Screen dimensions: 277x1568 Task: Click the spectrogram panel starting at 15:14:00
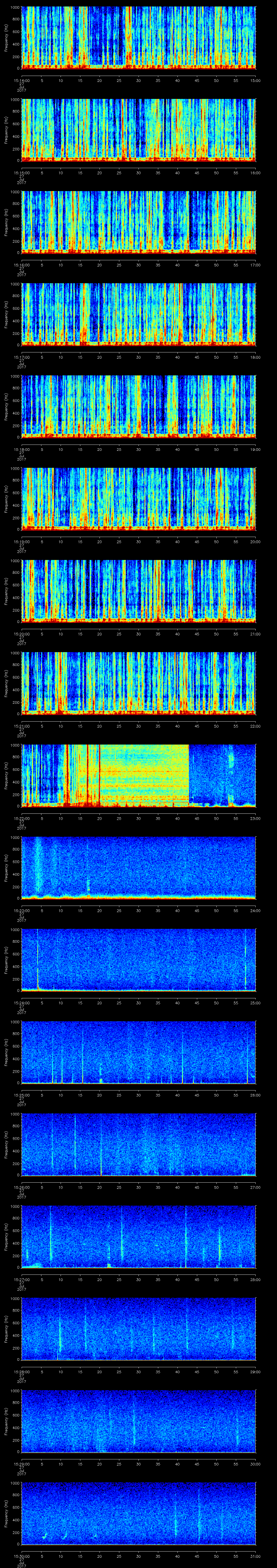tap(139, 38)
